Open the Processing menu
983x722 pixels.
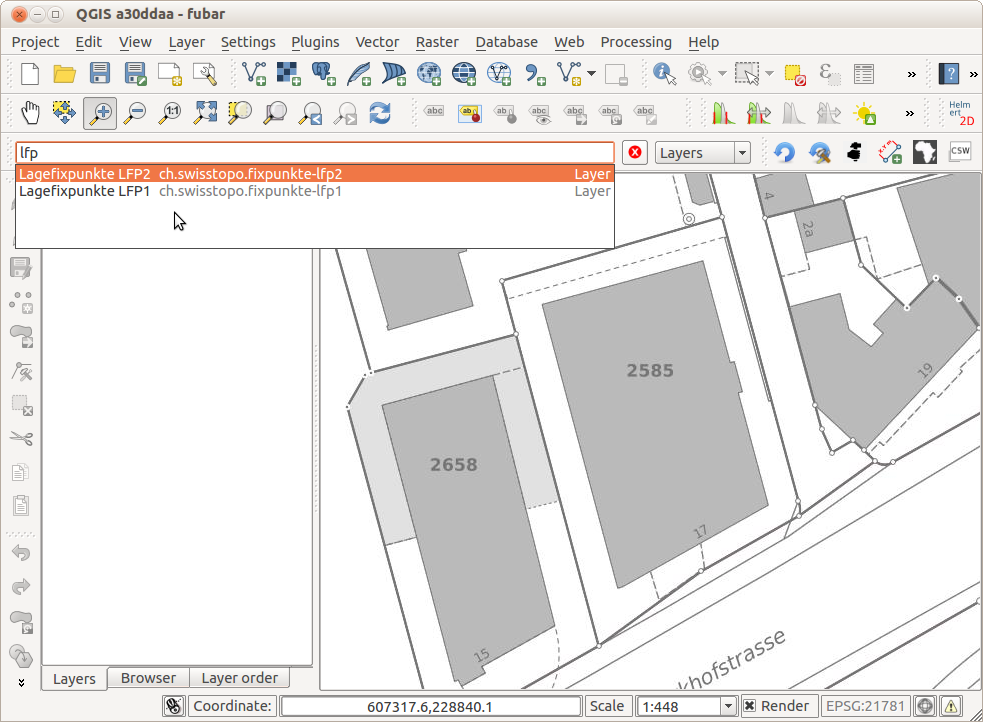point(636,42)
